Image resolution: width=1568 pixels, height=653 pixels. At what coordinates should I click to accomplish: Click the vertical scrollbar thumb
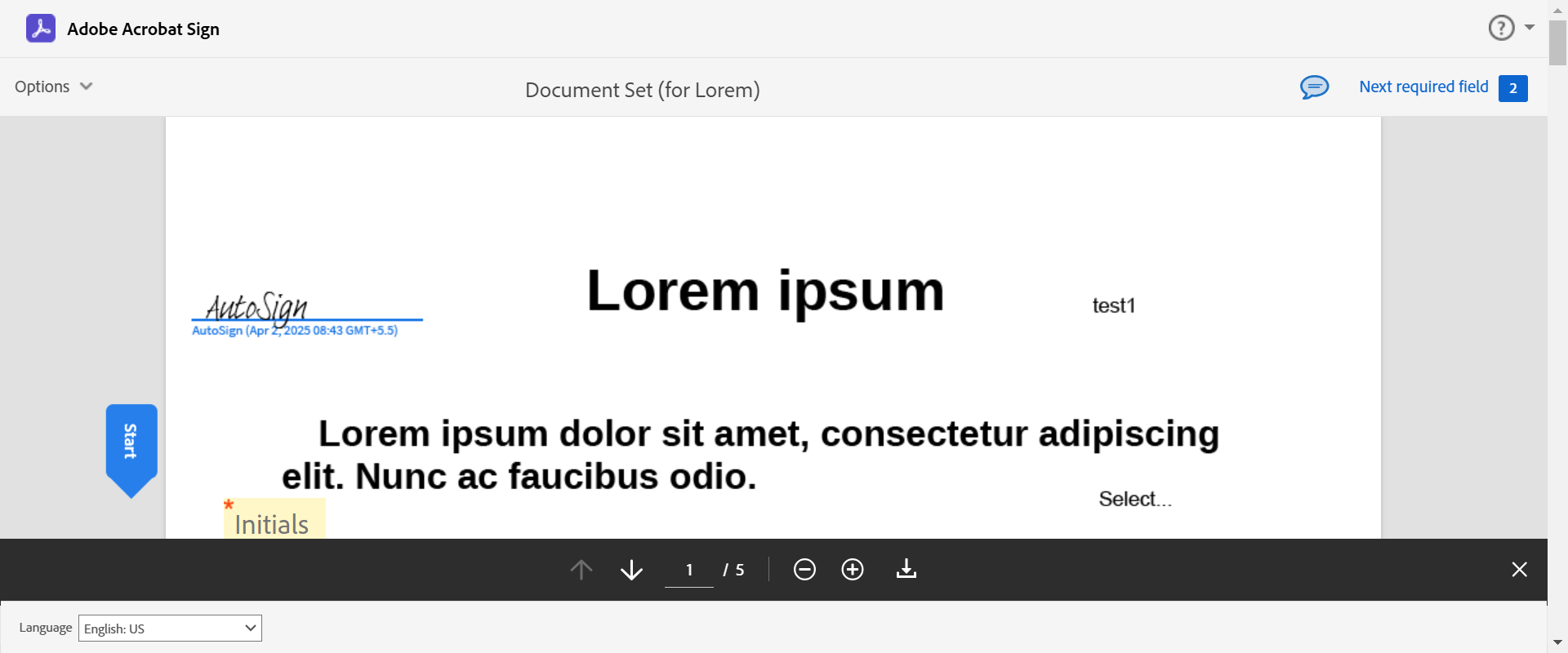(1557, 42)
